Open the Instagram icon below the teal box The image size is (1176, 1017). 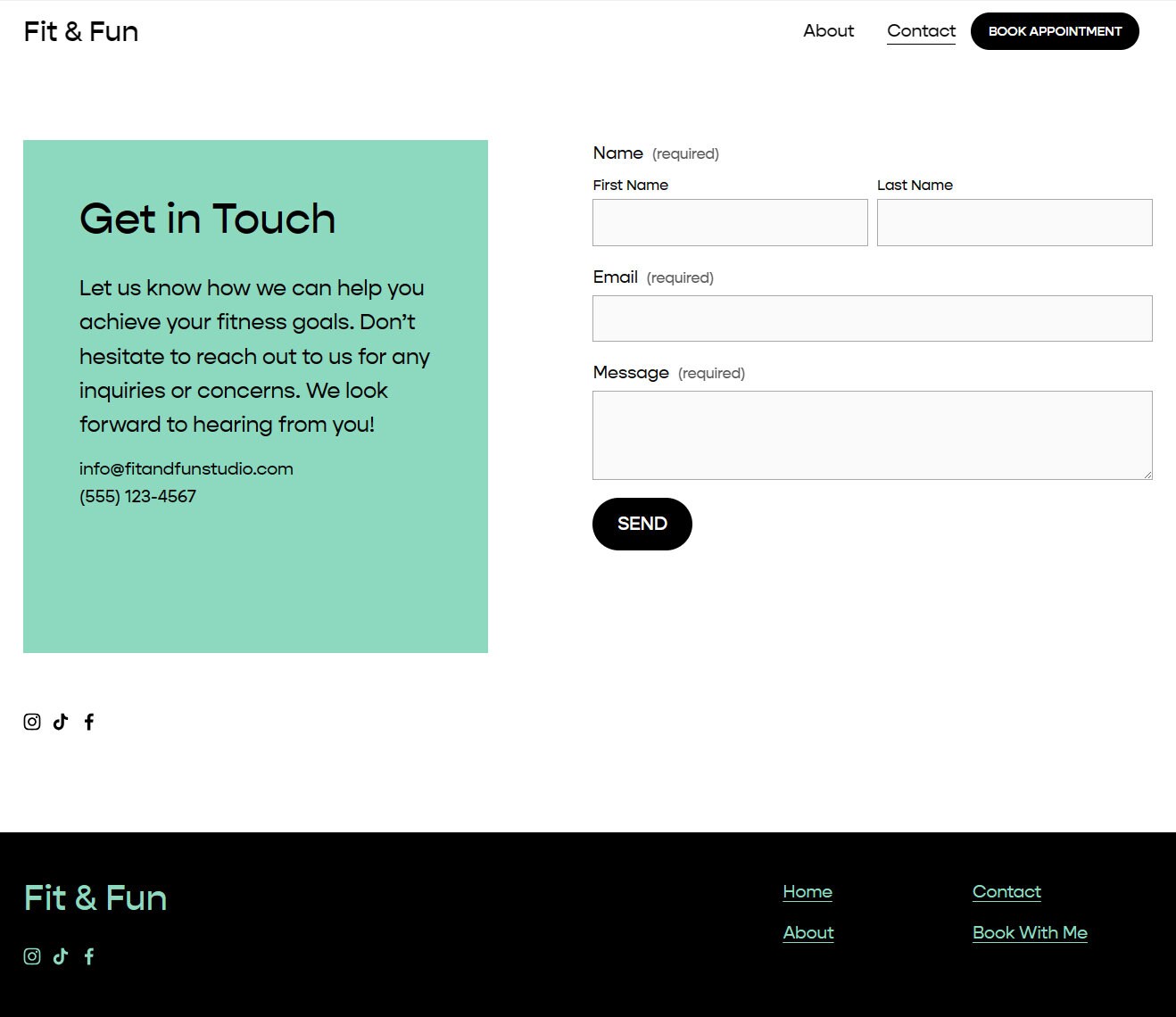[32, 722]
